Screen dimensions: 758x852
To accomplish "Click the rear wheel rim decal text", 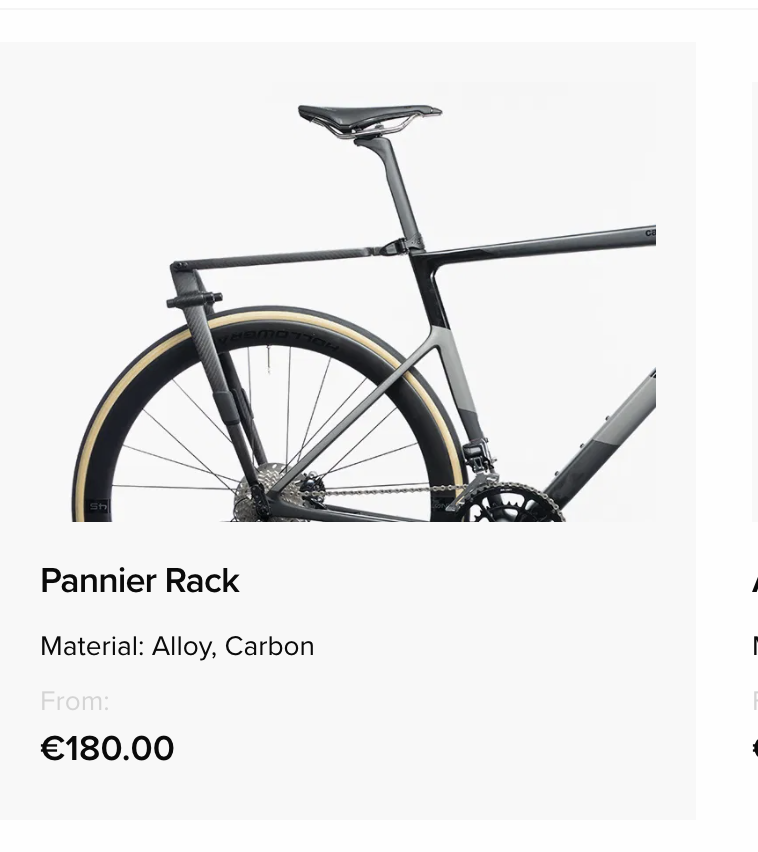I will pyautogui.click(x=278, y=338).
